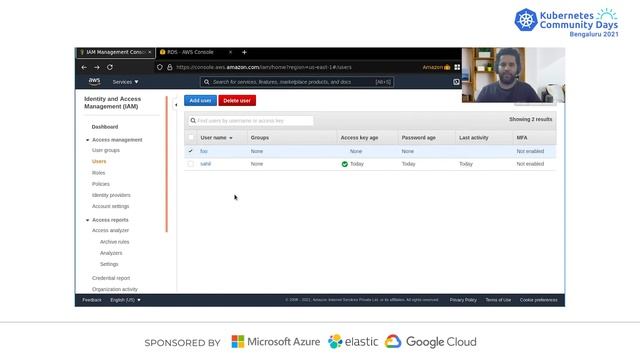Open Access analyzer in the sidebar
The height and width of the screenshot is (360, 640).
(110, 230)
